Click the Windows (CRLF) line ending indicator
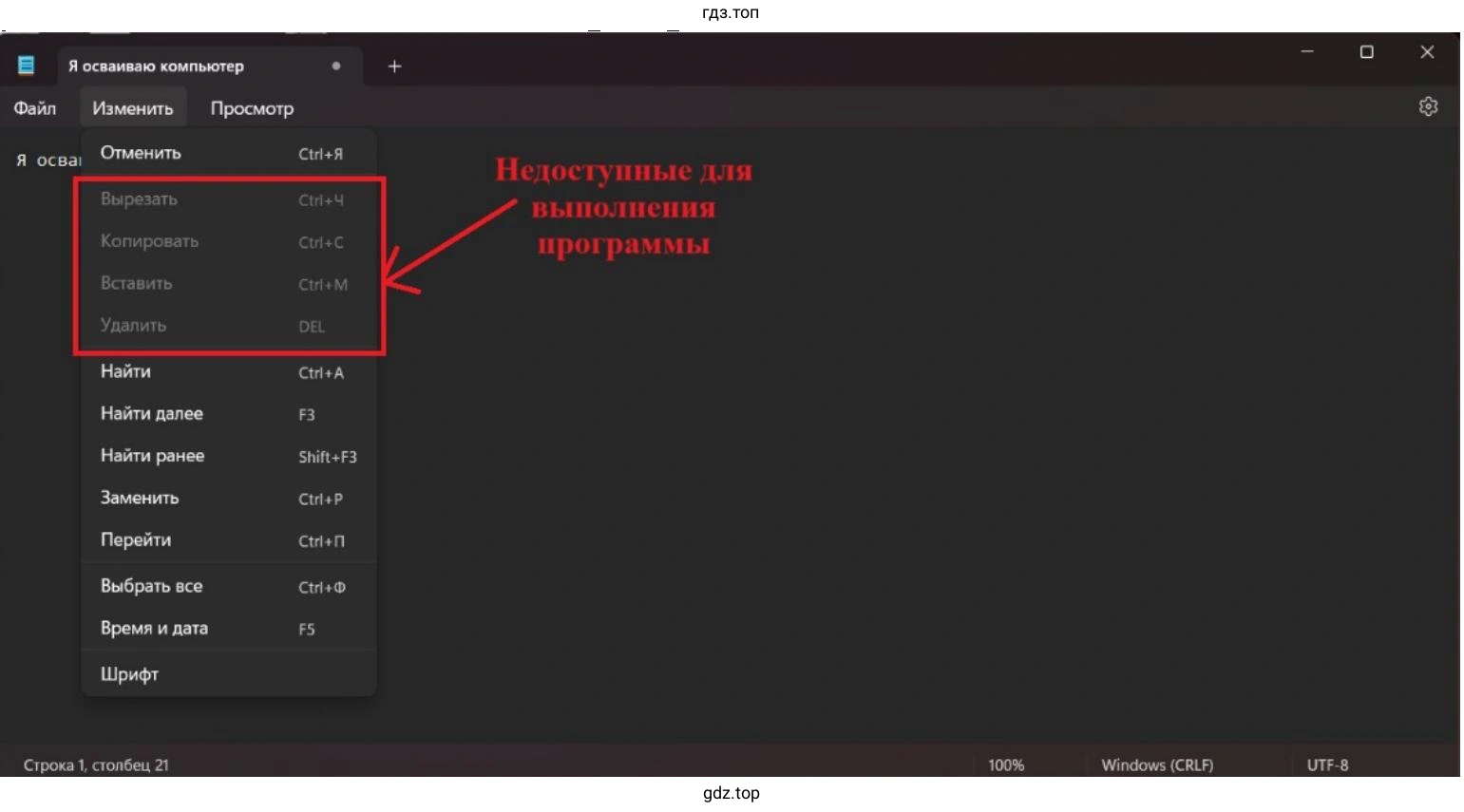The image size is (1464, 812). 1155,765
